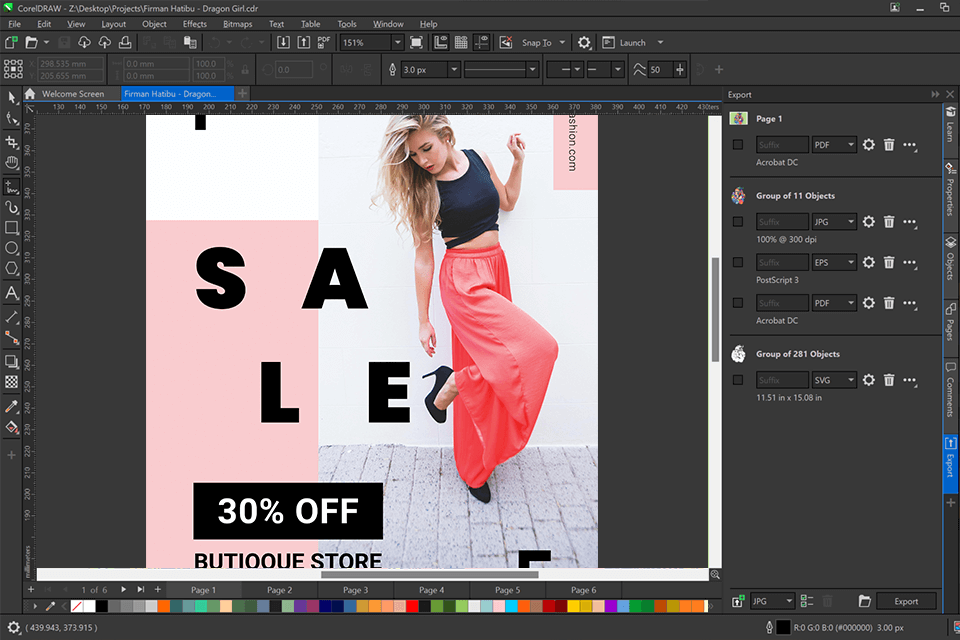Image resolution: width=960 pixels, height=640 pixels.
Task: Open the Launch dropdown arrow
Action: tap(660, 42)
